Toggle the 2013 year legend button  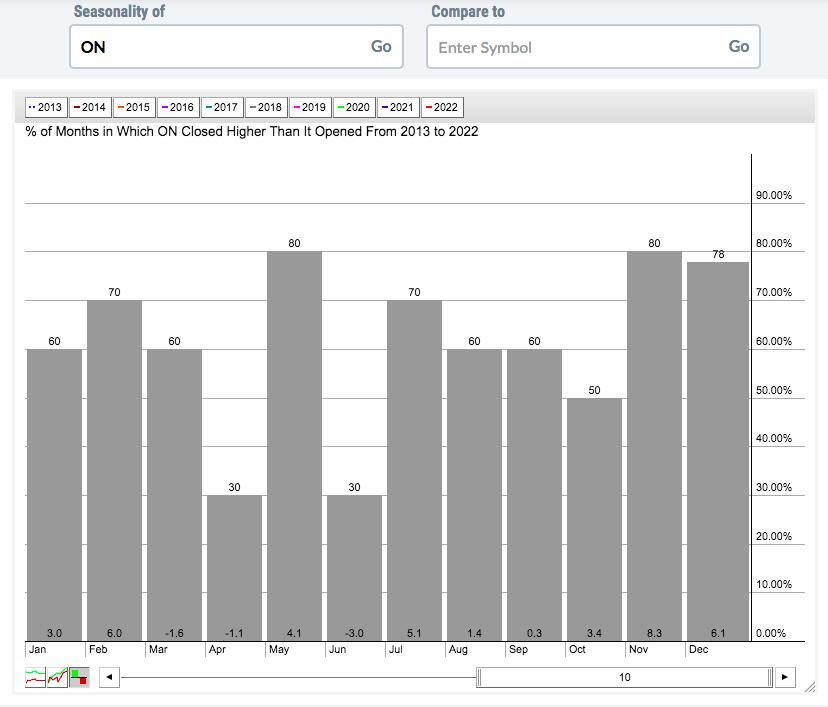[45, 107]
